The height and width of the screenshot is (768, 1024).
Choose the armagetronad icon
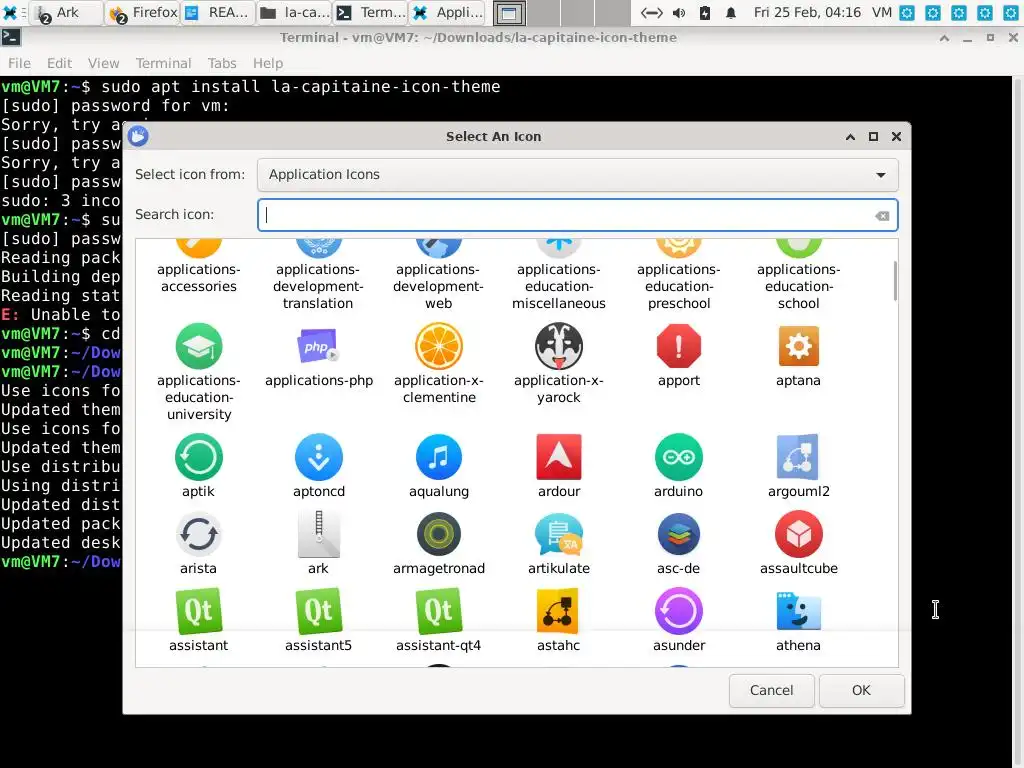coord(438,534)
